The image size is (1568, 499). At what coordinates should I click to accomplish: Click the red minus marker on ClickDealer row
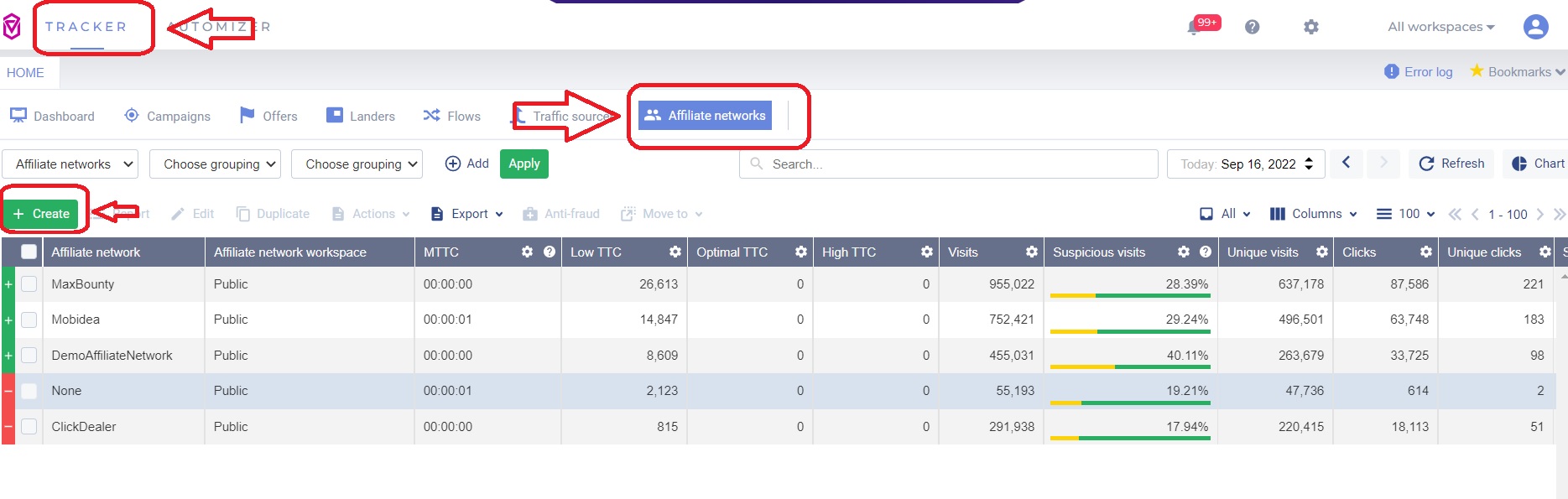8,427
